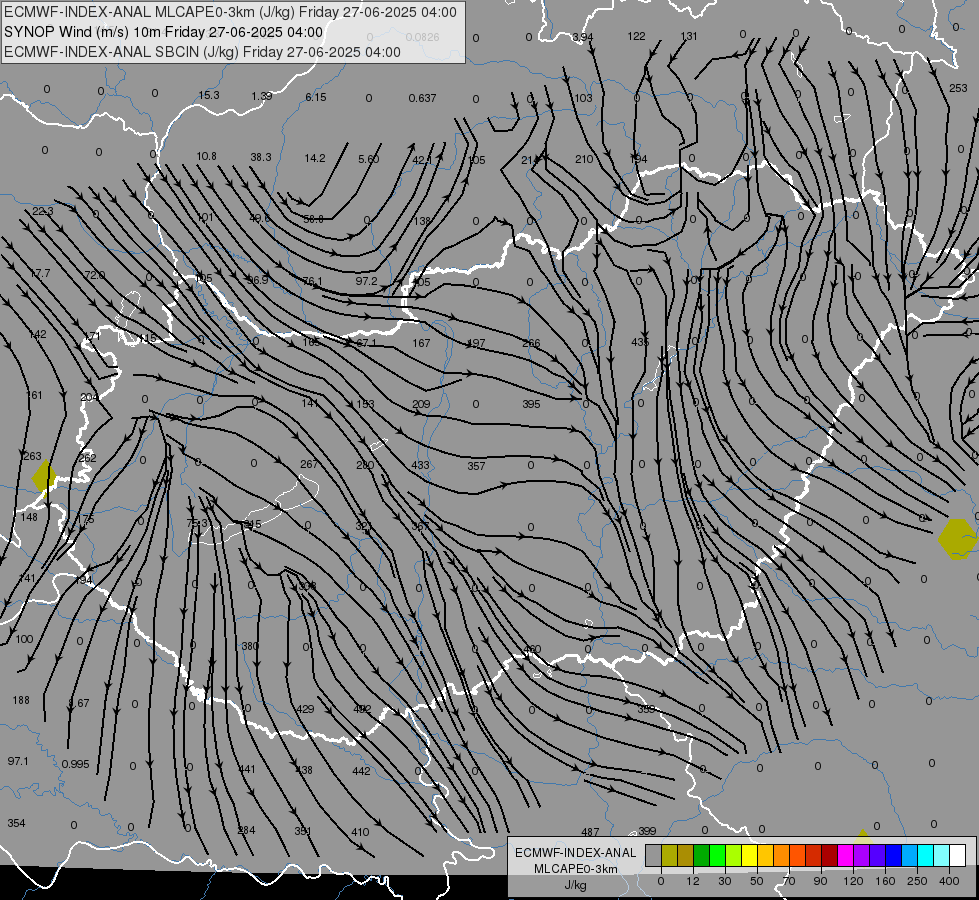
Task: Click the map value 354
Action: pyautogui.click(x=16, y=823)
